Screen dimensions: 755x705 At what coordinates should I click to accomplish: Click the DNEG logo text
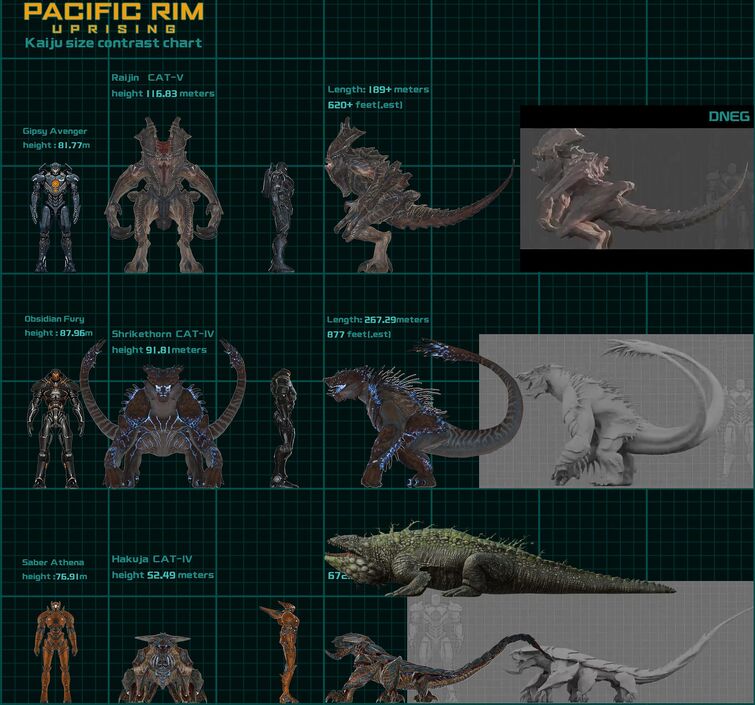[x=729, y=117]
